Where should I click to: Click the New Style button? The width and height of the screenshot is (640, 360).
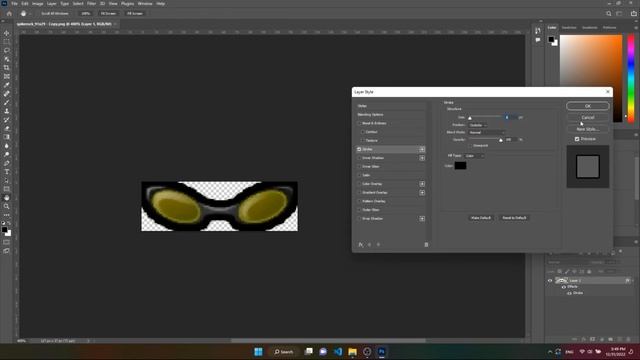[588, 129]
